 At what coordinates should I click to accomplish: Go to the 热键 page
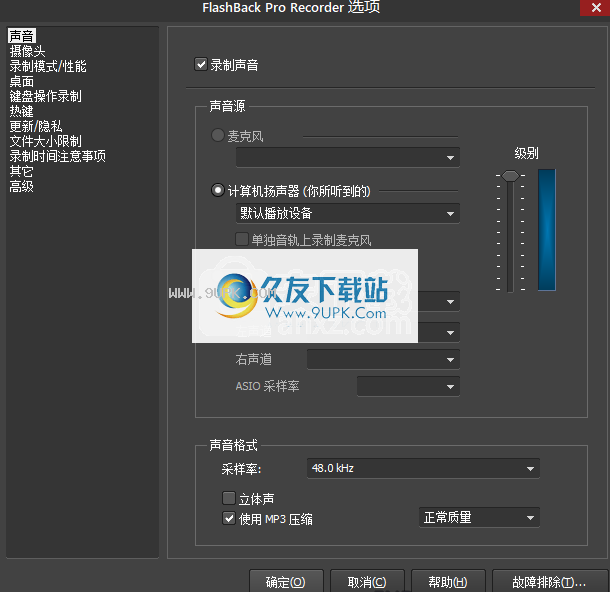tap(21, 111)
